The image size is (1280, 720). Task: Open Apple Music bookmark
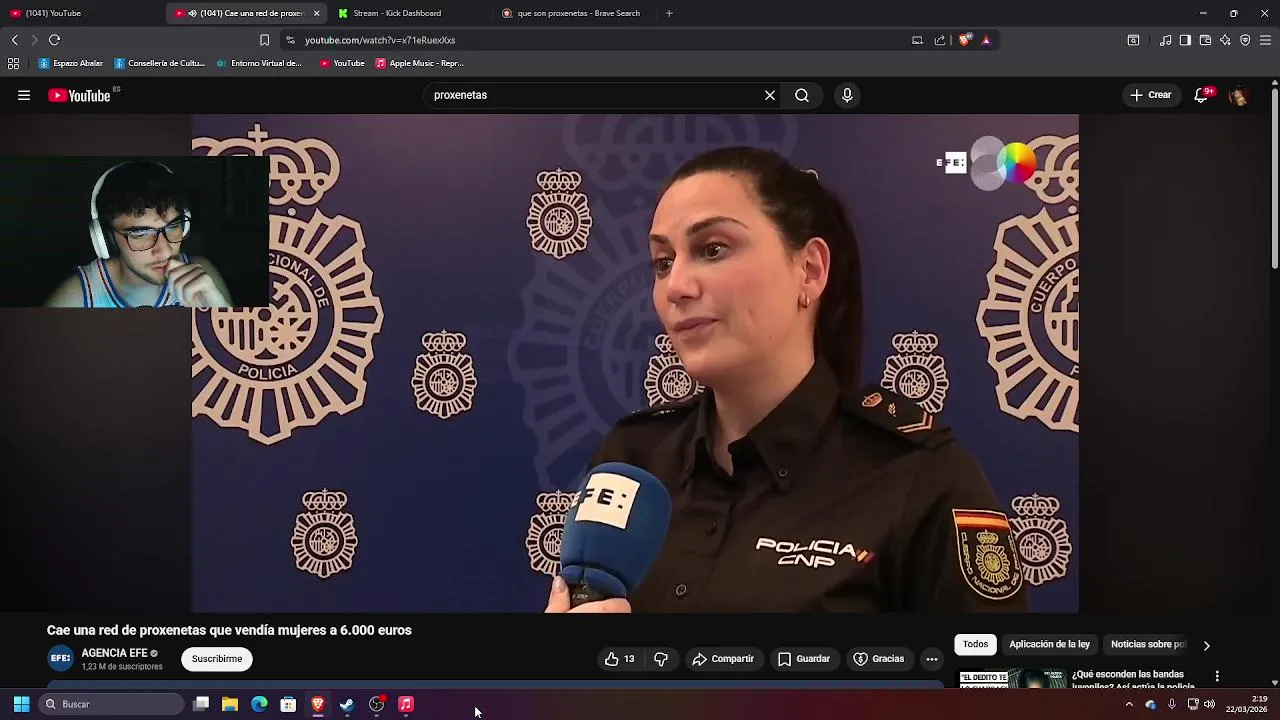click(x=420, y=63)
